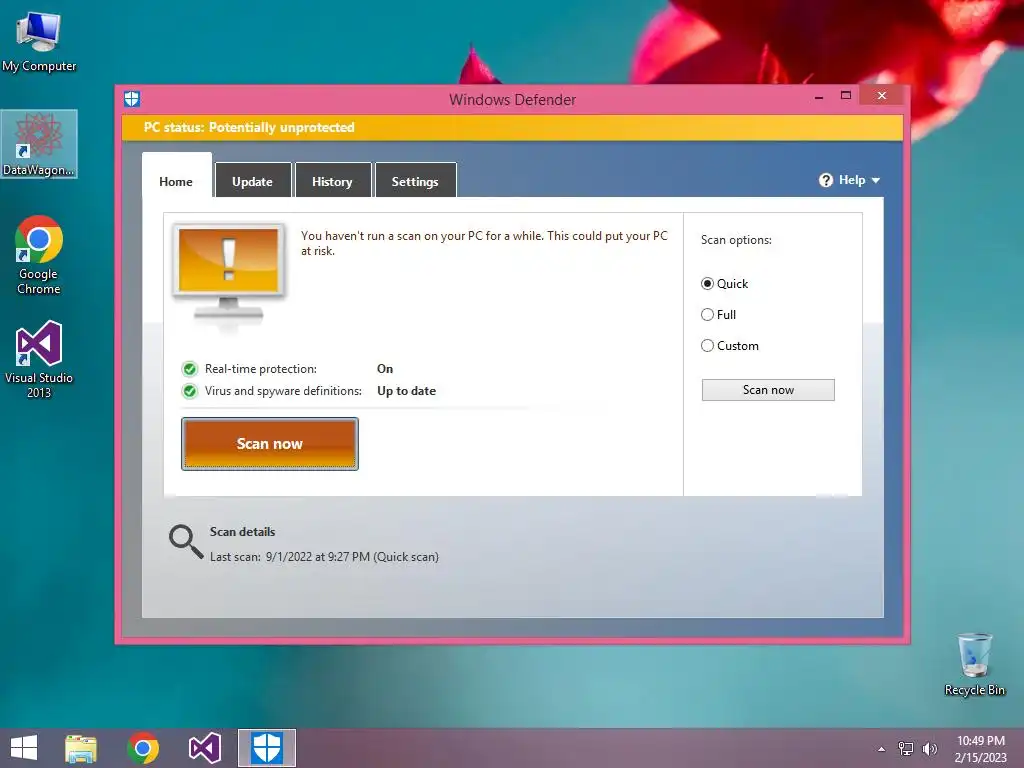Launch Google Chrome from the desktop
Screen dimensions: 1024x768
39,255
